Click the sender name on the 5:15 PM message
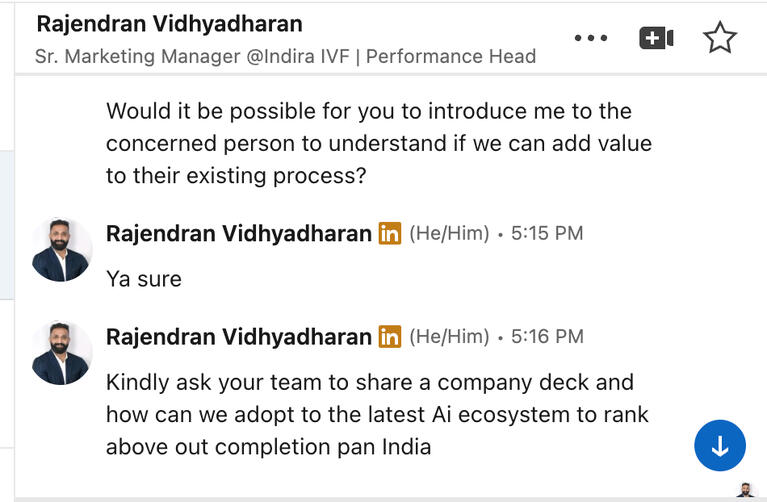This screenshot has height=502, width=767. [x=238, y=234]
